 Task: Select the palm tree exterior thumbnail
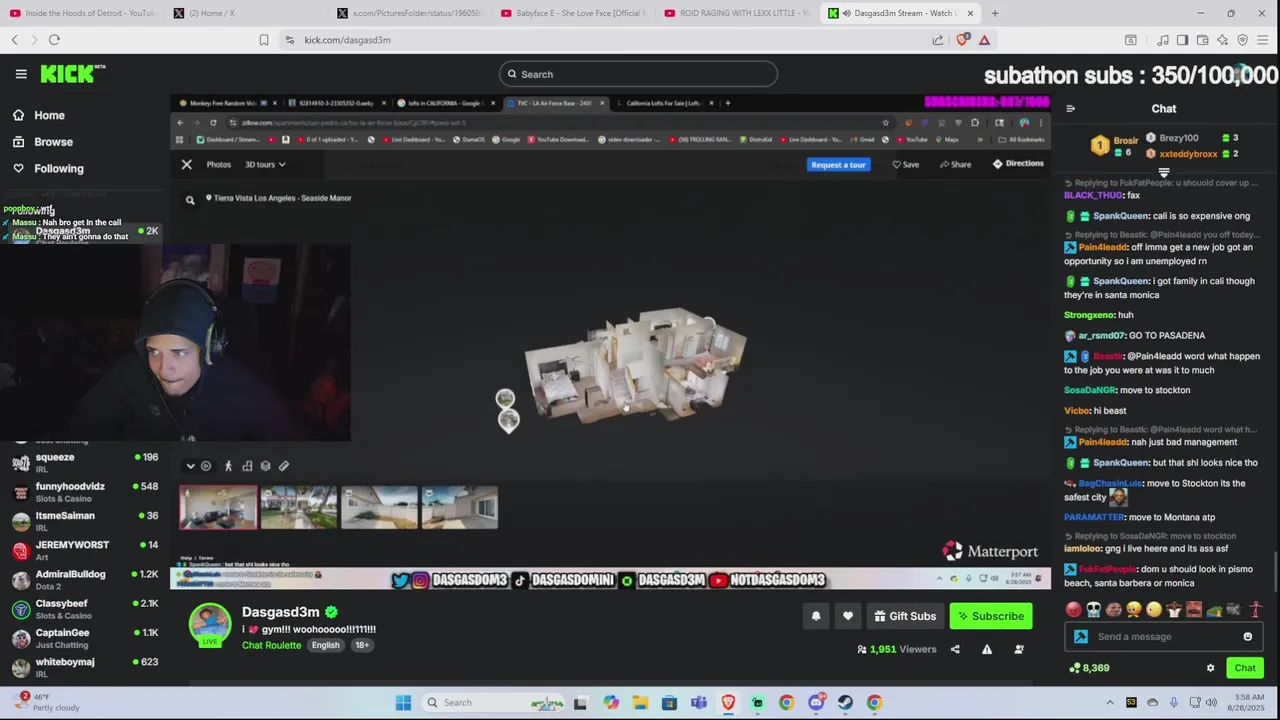(299, 508)
